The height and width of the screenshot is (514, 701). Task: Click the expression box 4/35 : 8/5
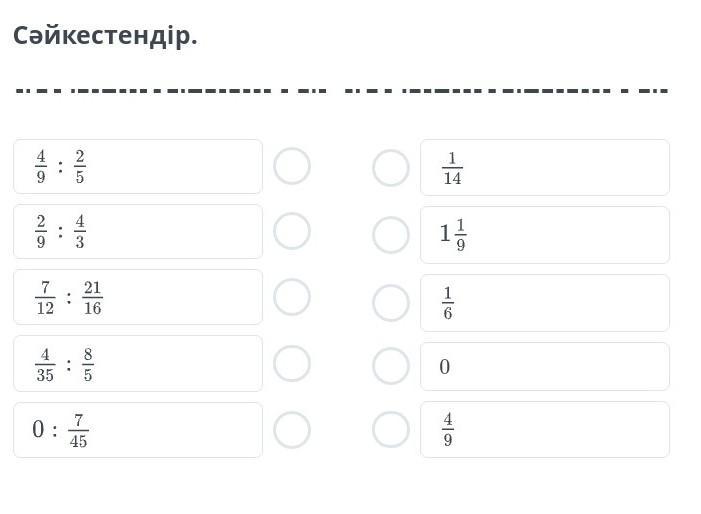[138, 363]
